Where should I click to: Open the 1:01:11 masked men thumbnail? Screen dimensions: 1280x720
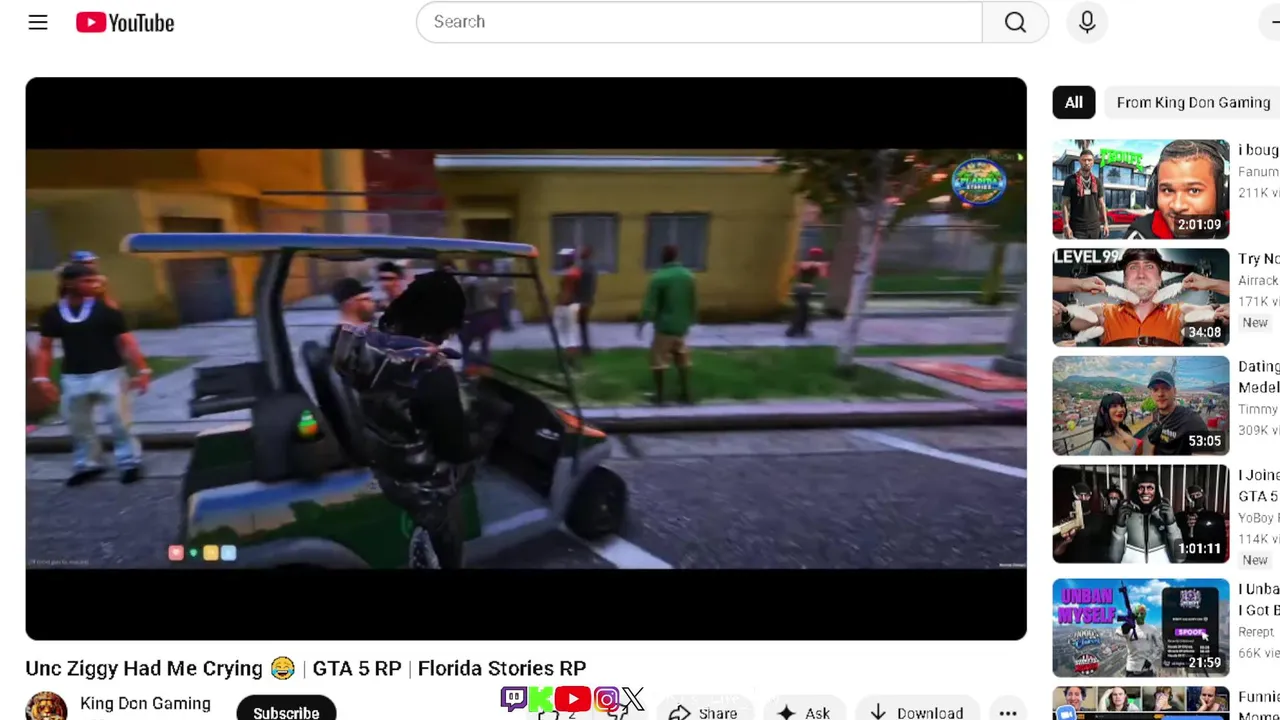pos(1140,514)
